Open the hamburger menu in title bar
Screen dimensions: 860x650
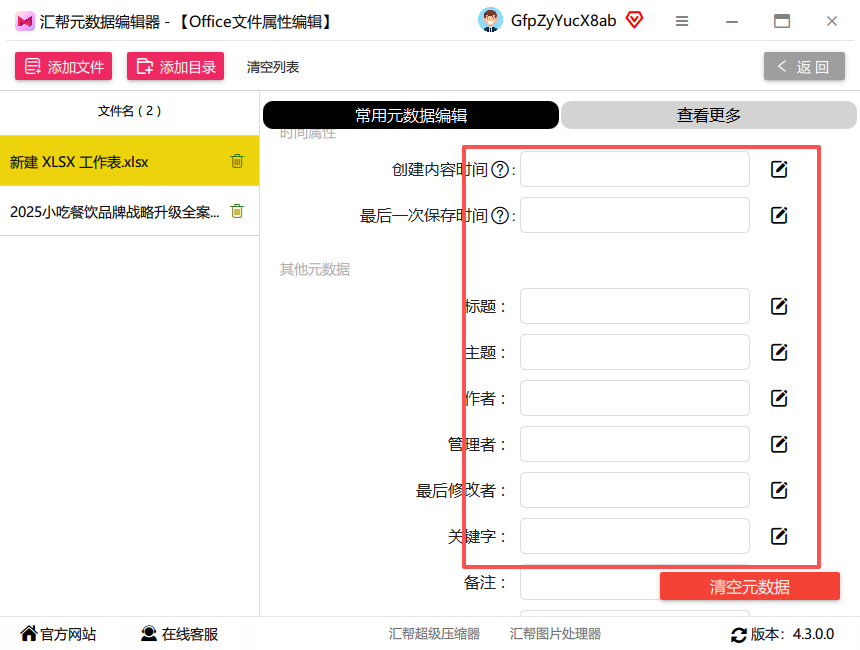pos(682,21)
